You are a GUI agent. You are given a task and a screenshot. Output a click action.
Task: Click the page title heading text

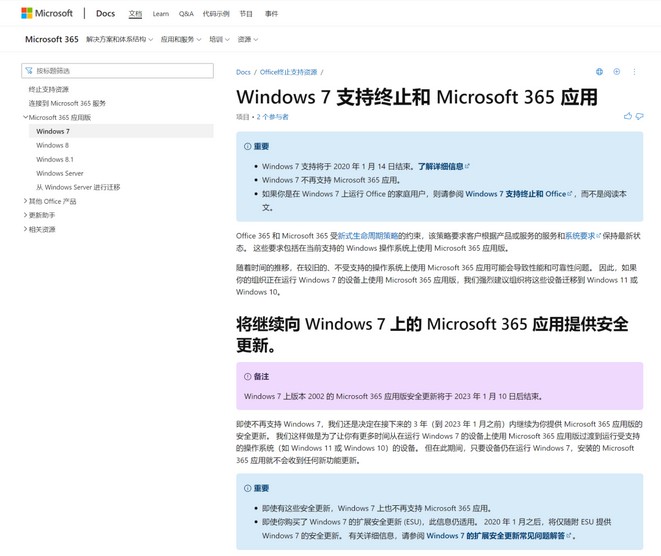pos(417,97)
